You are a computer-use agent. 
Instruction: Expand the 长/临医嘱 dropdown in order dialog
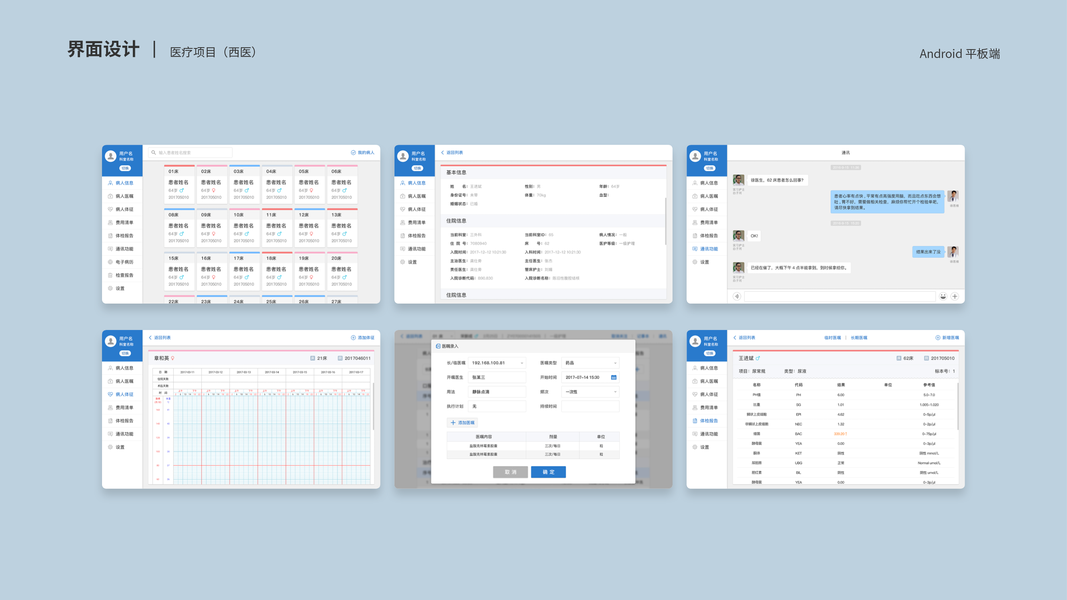[497, 363]
